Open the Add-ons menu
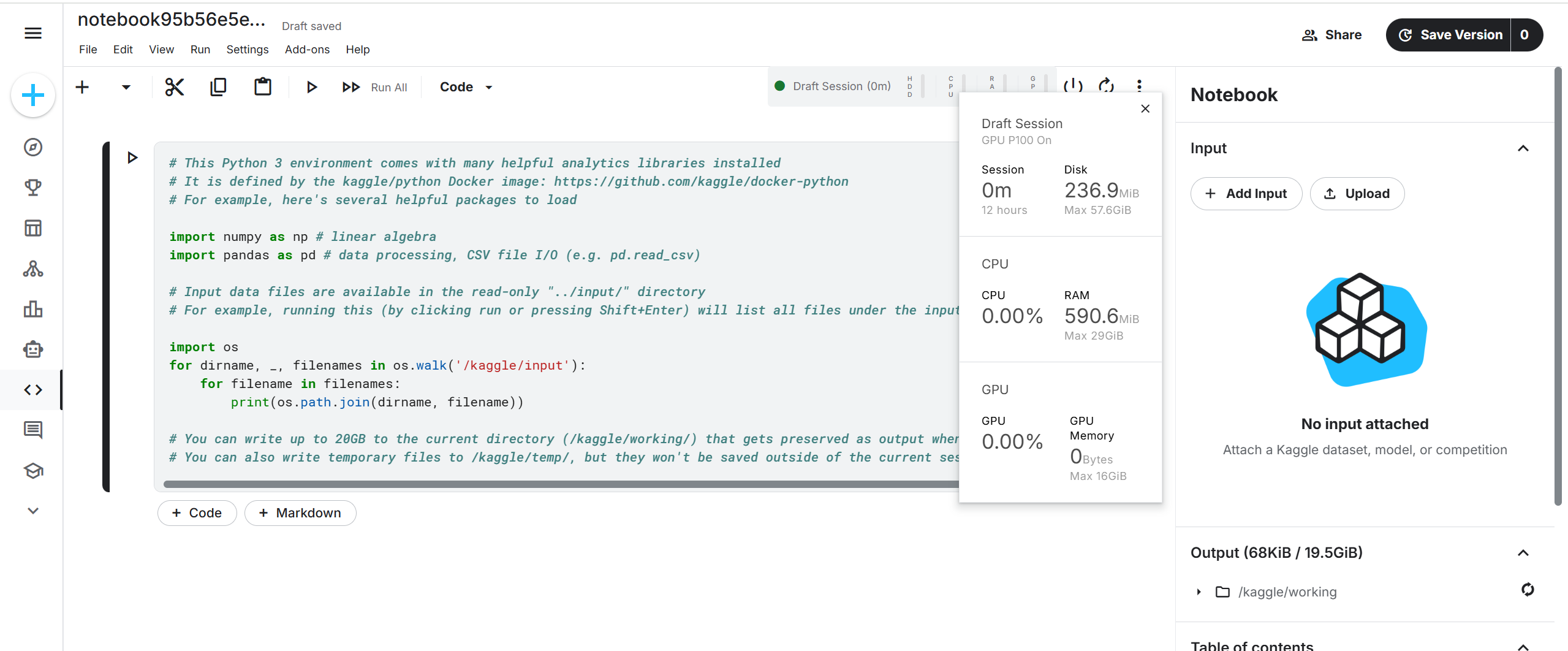This screenshot has width=1568, height=651. pyautogui.click(x=307, y=50)
